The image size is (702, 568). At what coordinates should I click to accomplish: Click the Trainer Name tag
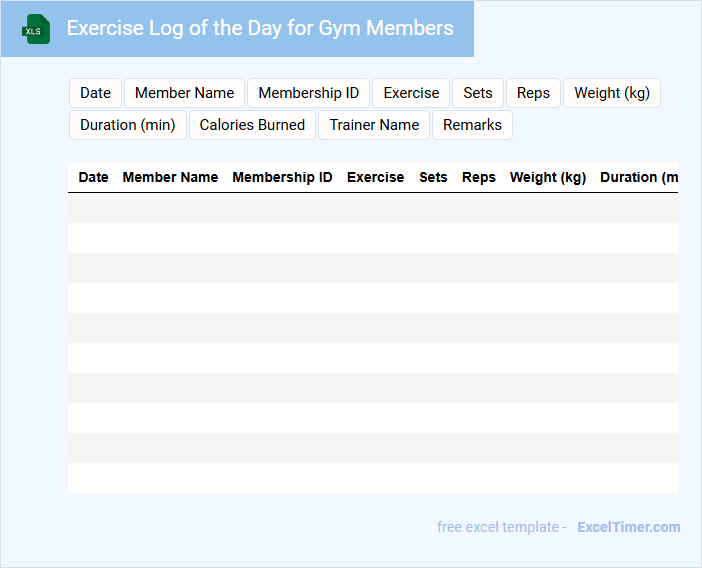(374, 125)
